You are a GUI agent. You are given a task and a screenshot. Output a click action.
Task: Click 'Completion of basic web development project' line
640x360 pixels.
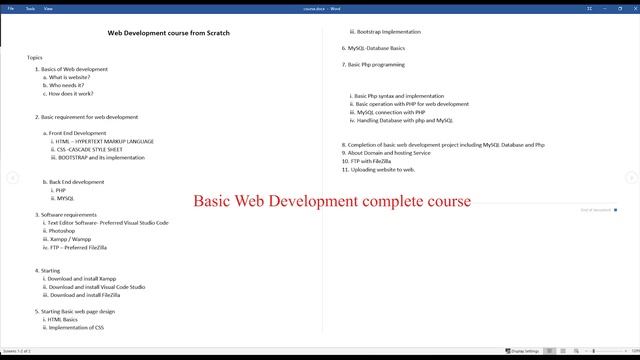(x=446, y=145)
